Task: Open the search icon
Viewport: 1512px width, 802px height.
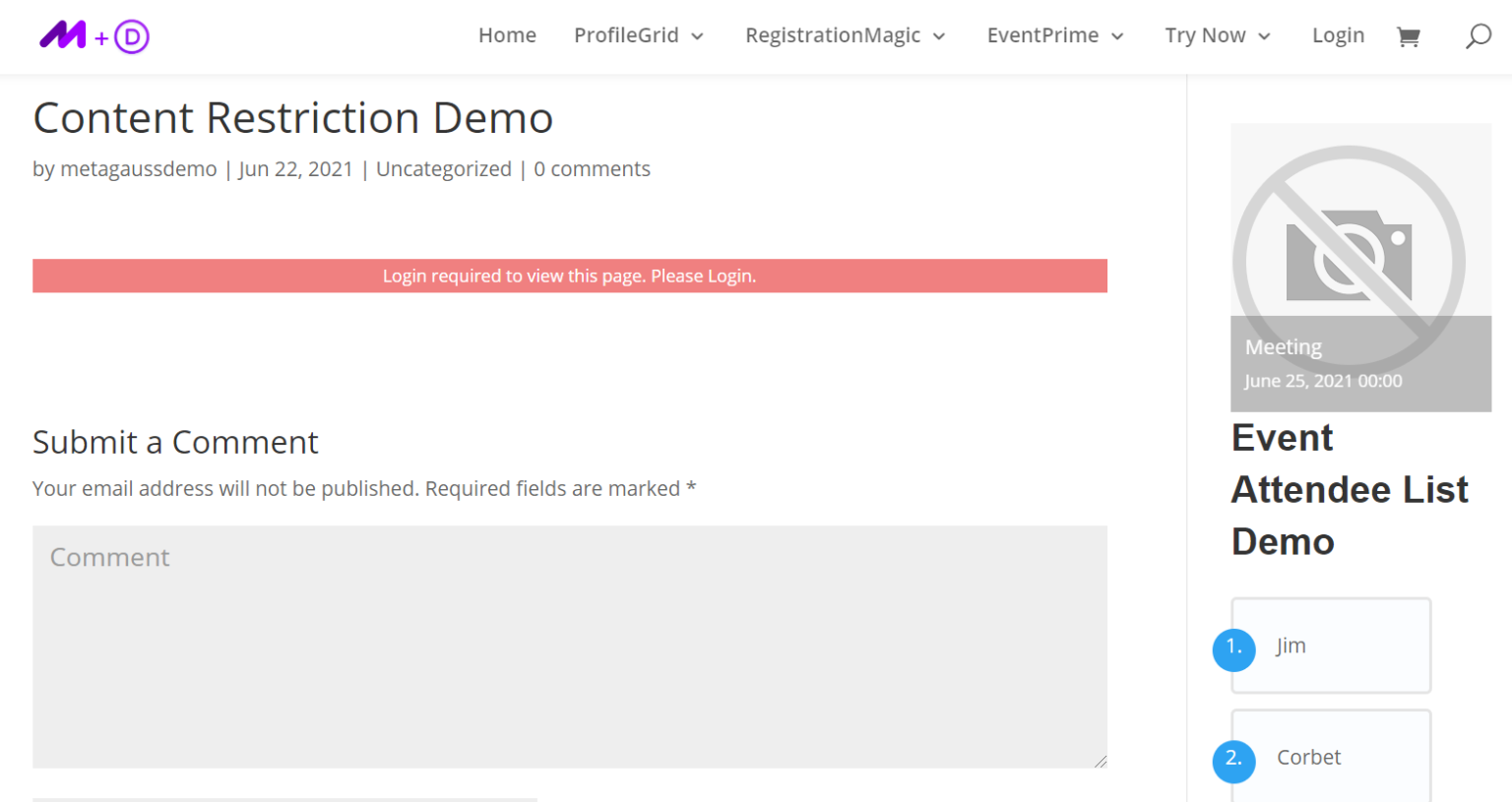Action: click(x=1478, y=35)
